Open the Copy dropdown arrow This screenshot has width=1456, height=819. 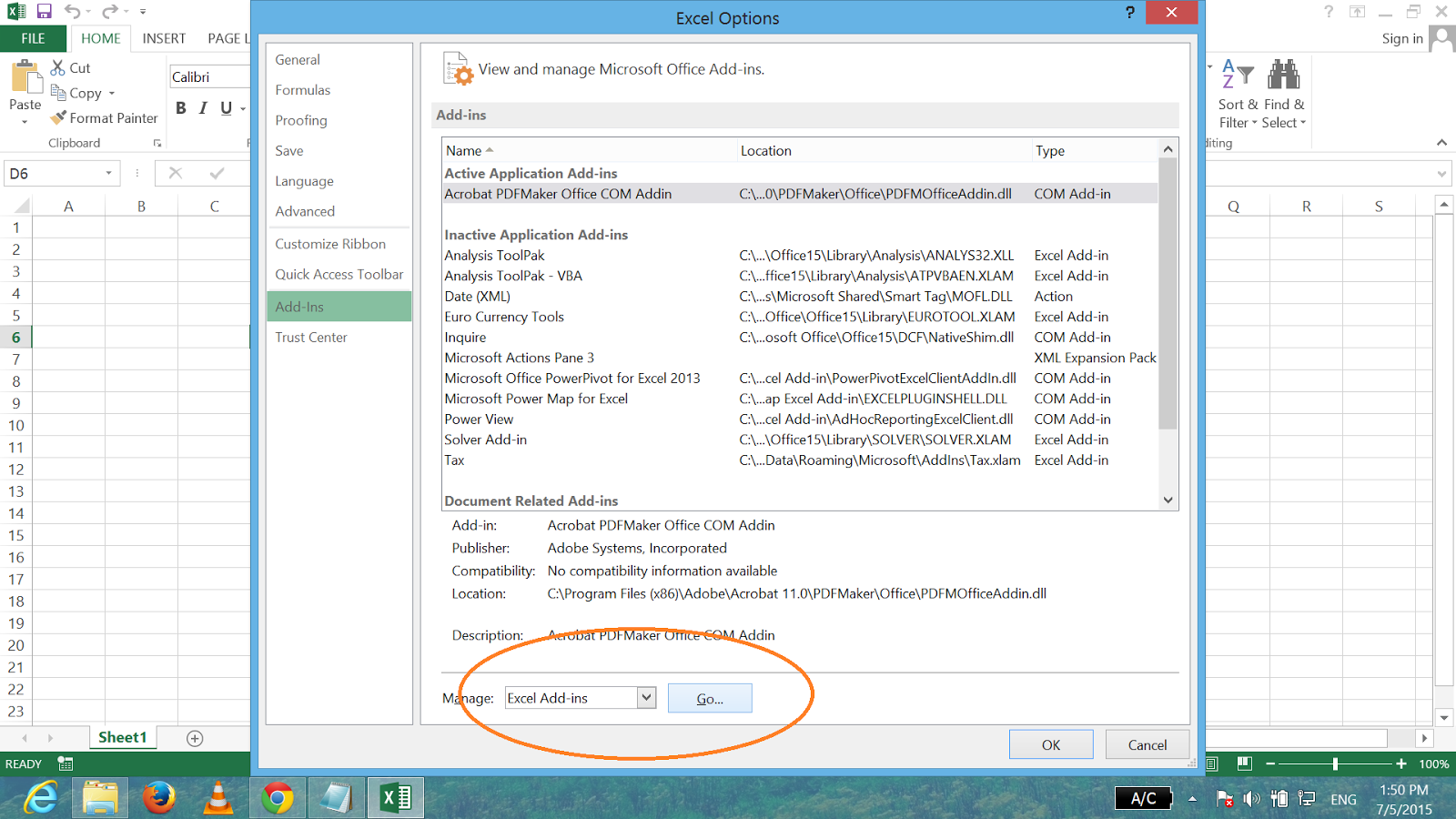point(112,93)
